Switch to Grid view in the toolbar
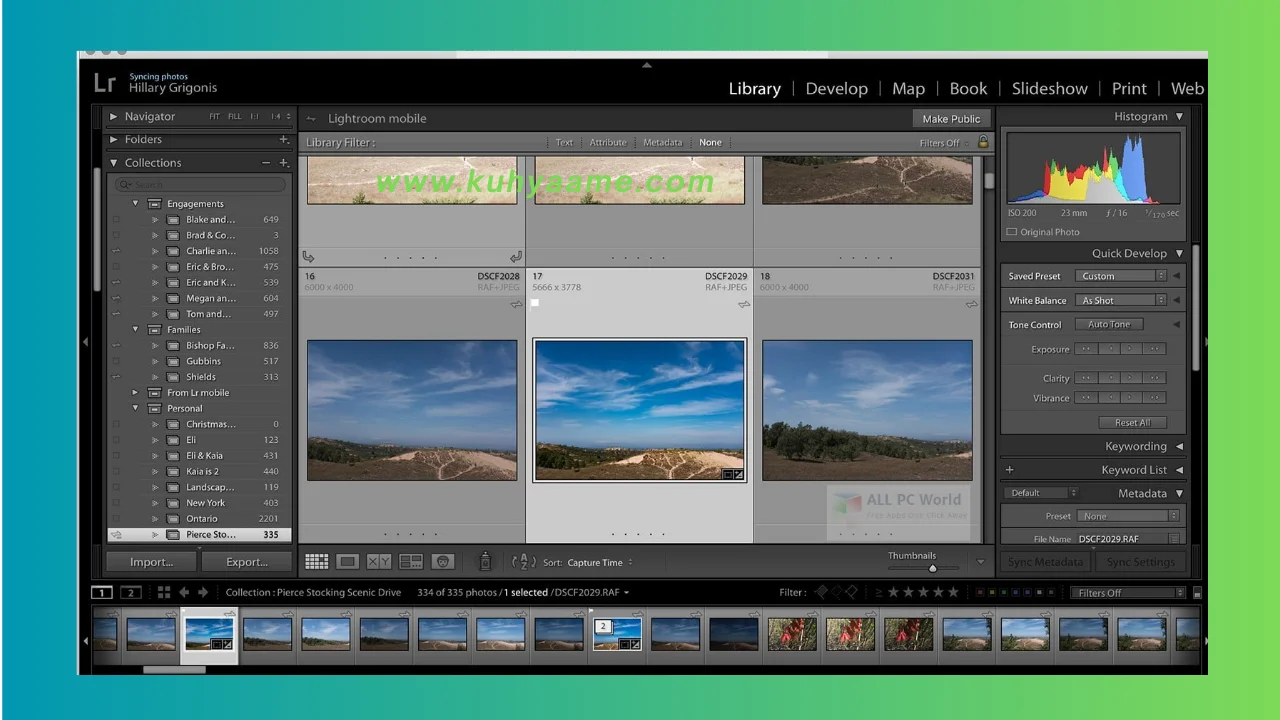This screenshot has width=1280, height=720. [x=316, y=562]
